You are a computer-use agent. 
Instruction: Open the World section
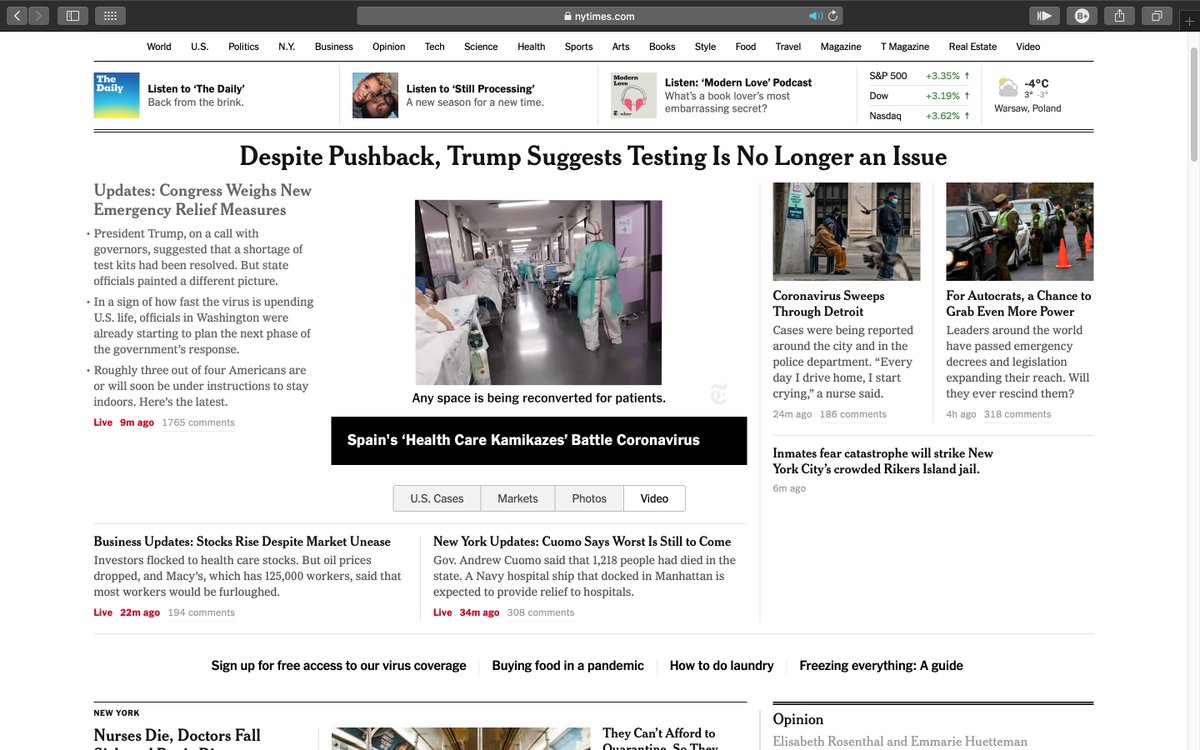click(159, 46)
